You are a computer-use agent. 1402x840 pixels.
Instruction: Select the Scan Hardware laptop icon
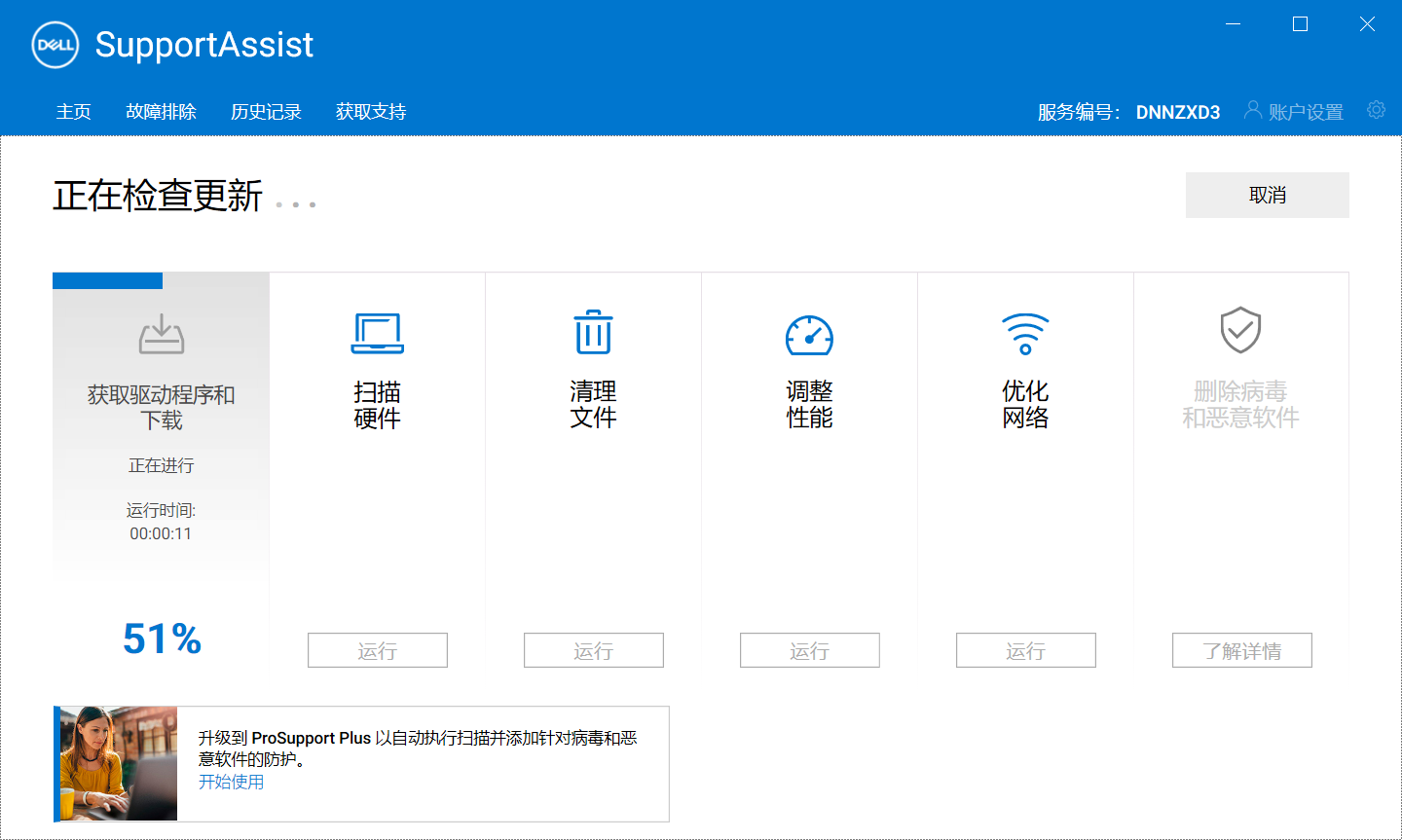pos(378,334)
